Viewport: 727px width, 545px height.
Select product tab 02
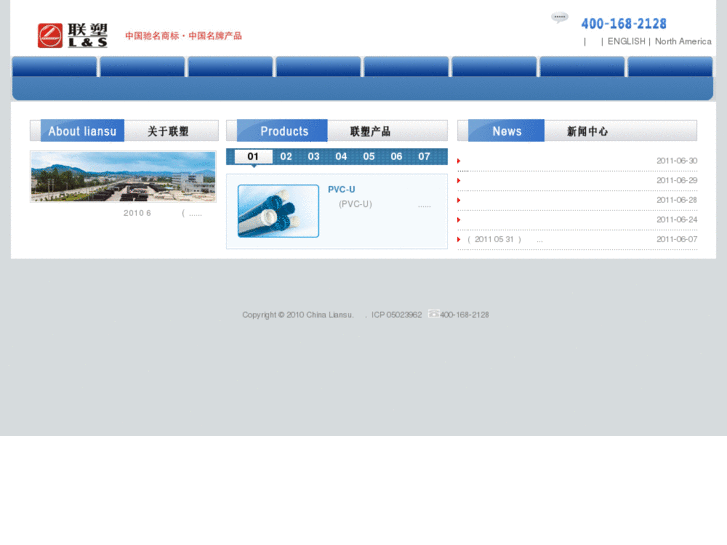[x=286, y=156]
